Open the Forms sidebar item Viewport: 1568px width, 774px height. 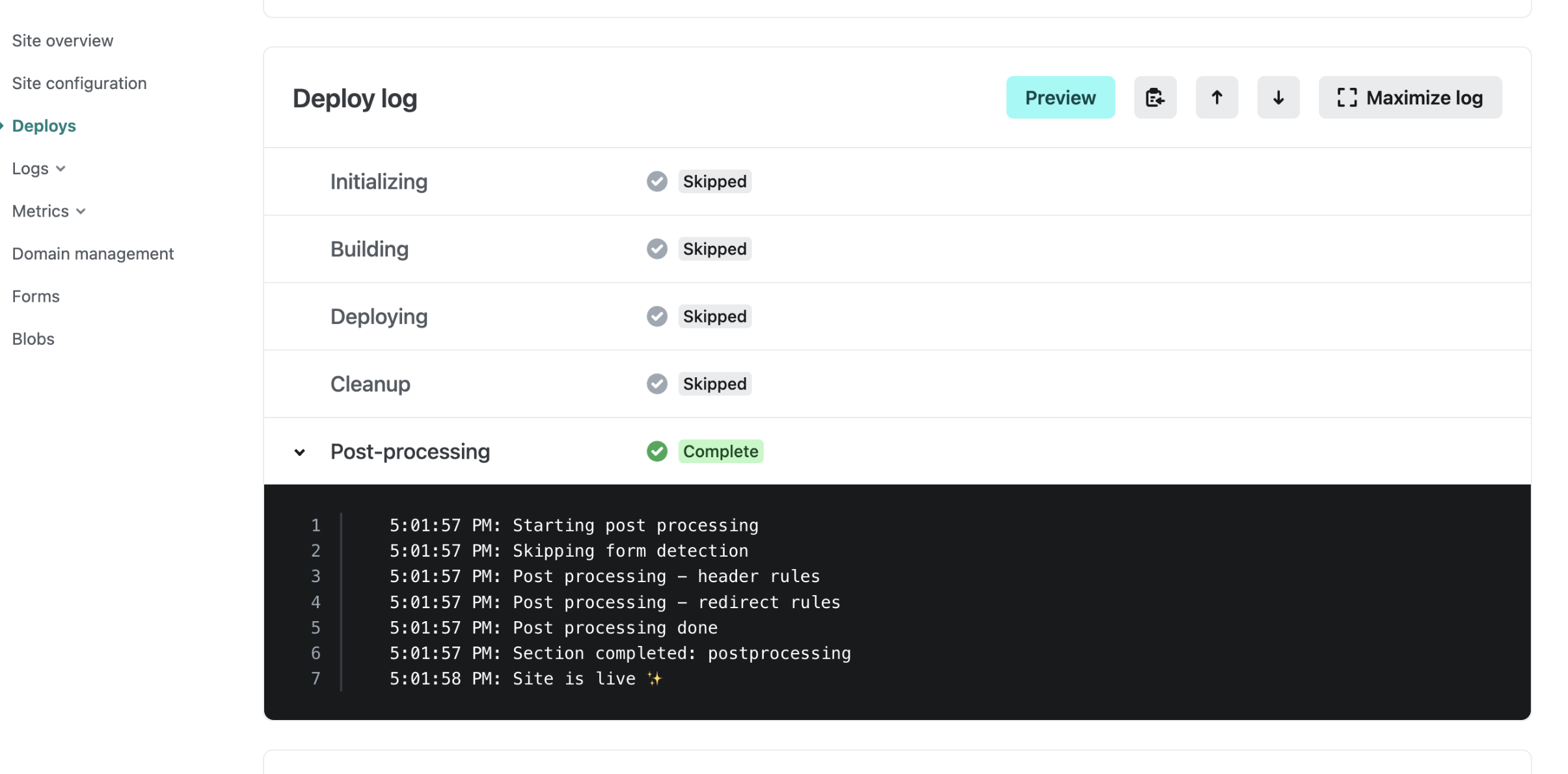click(x=36, y=297)
